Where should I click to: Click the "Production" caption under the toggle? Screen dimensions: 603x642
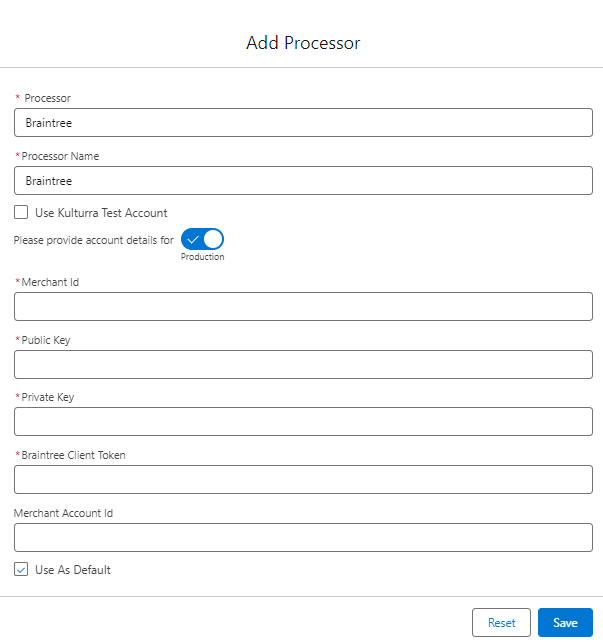202,258
